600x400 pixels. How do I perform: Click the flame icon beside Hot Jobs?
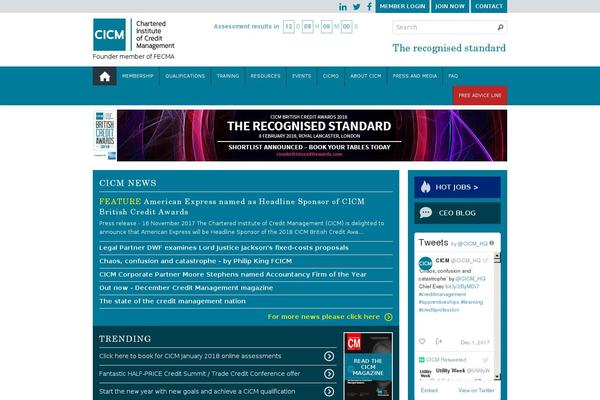point(426,187)
